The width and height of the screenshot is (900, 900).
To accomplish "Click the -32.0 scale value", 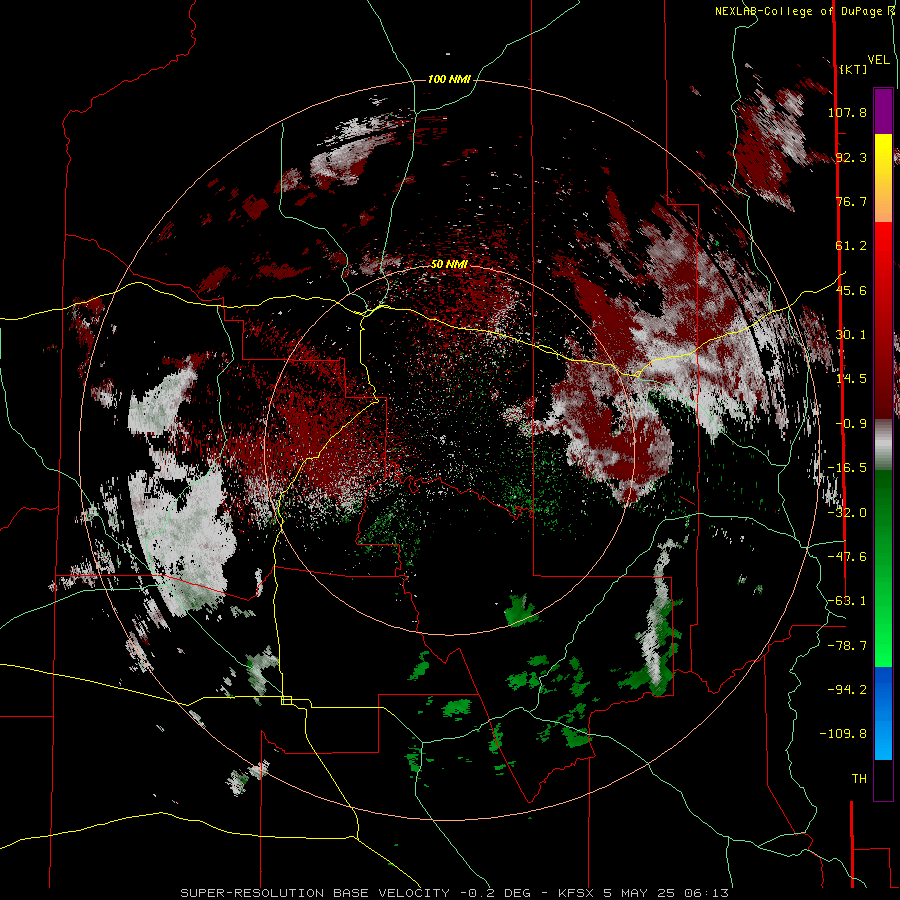I will coord(847,513).
